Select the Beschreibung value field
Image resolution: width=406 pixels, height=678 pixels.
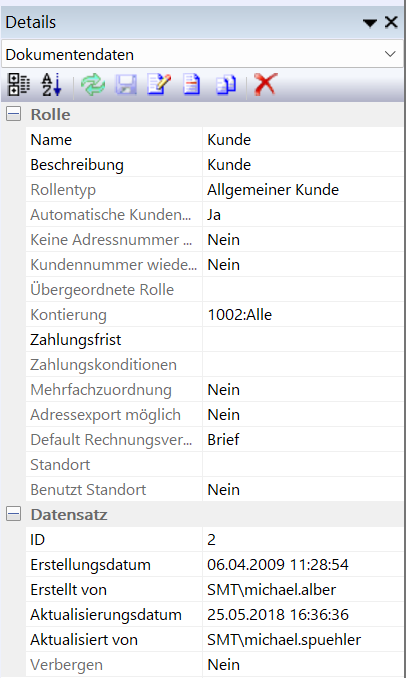point(303,165)
